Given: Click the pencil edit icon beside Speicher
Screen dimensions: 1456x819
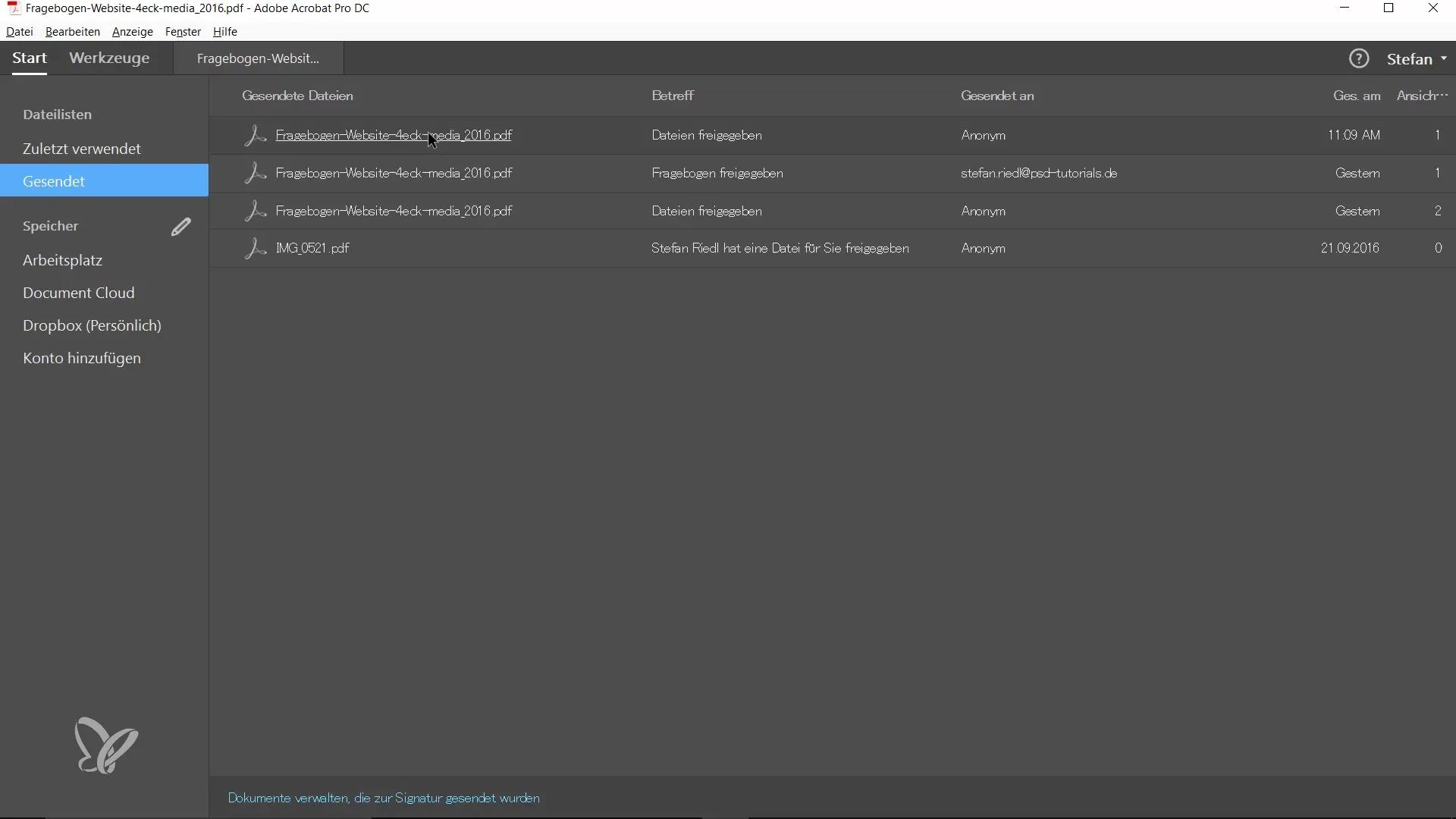Looking at the screenshot, I should [180, 227].
